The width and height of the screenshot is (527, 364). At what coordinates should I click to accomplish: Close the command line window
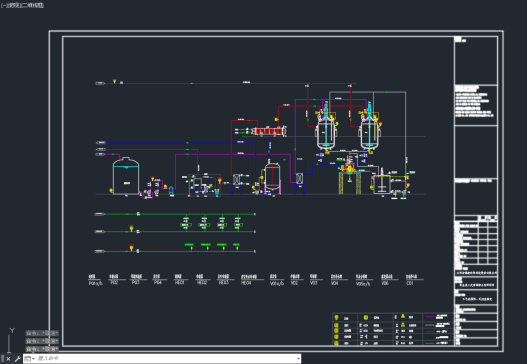[x=8, y=359]
